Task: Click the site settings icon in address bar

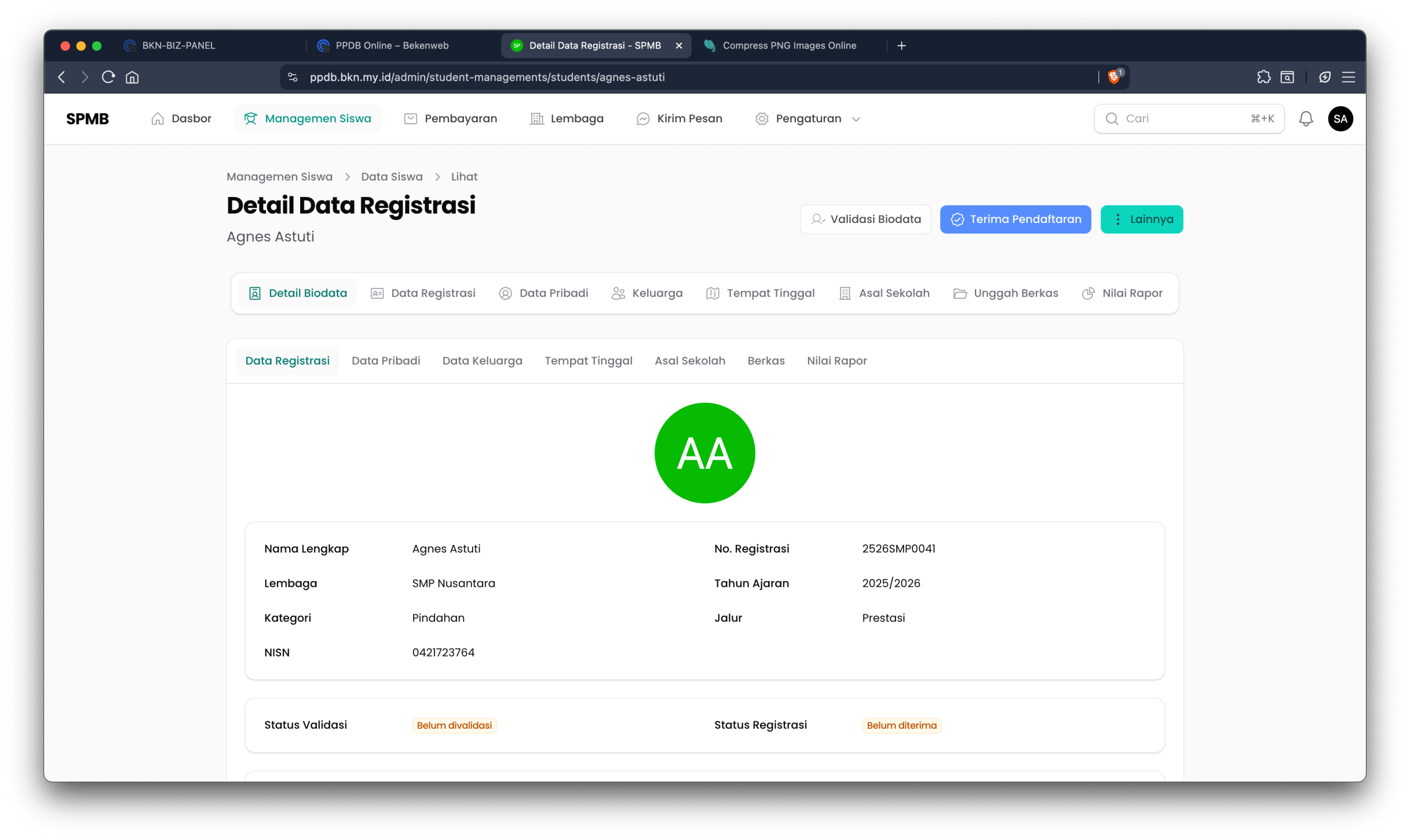Action: pyautogui.click(x=293, y=77)
